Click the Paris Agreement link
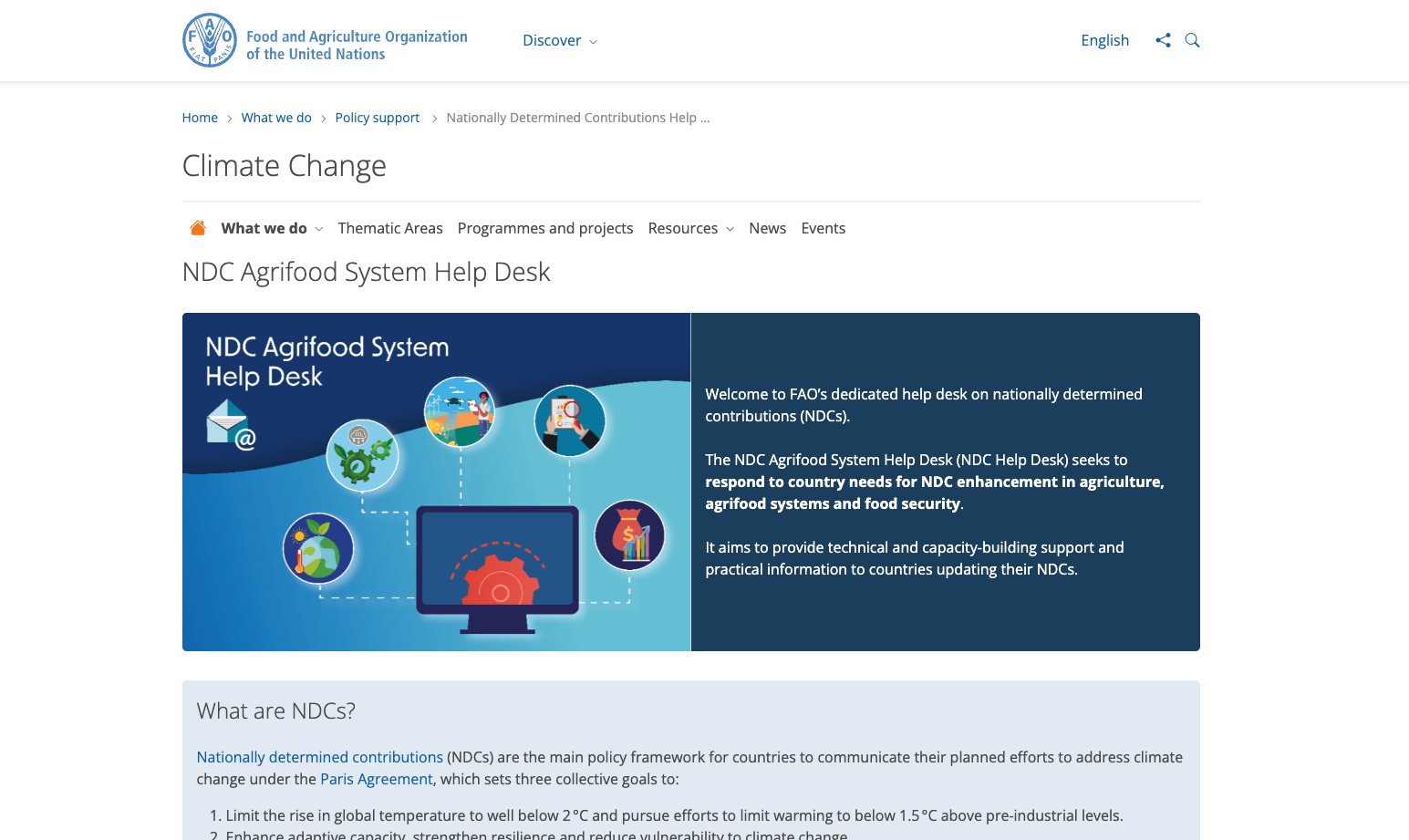 pos(376,779)
